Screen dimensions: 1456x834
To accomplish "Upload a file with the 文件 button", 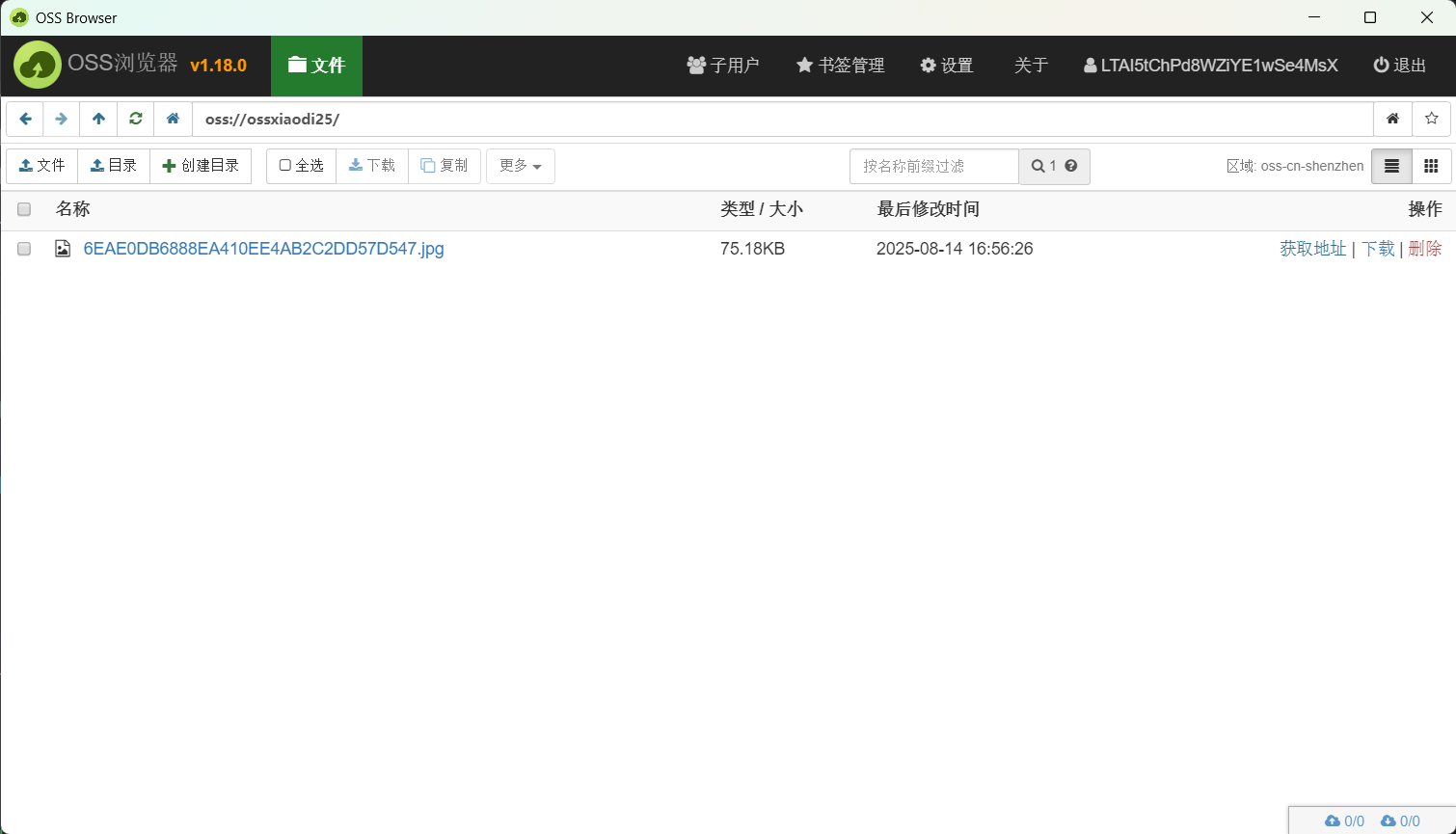I will 42,166.
